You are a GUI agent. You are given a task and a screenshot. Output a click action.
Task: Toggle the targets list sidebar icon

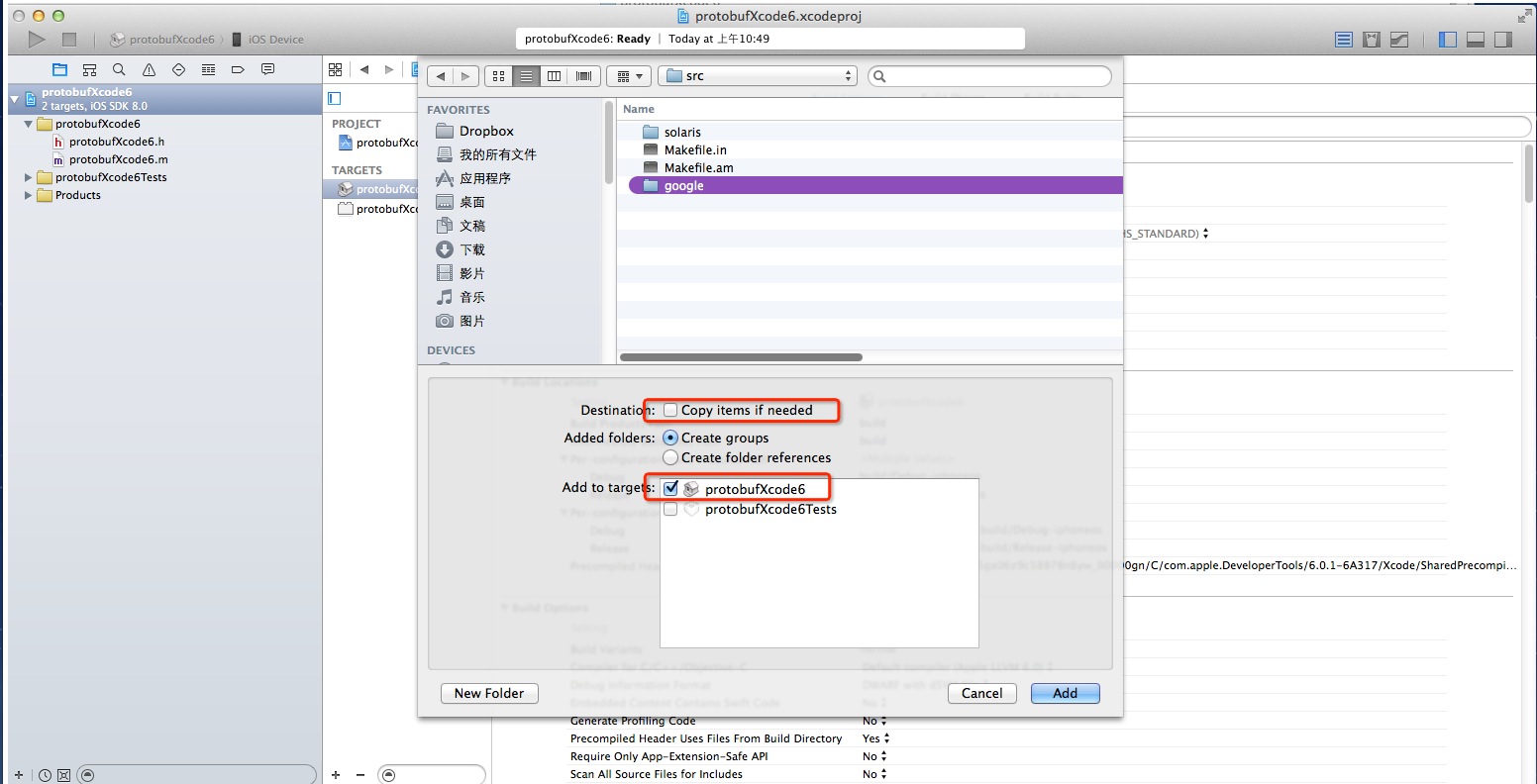(x=335, y=98)
